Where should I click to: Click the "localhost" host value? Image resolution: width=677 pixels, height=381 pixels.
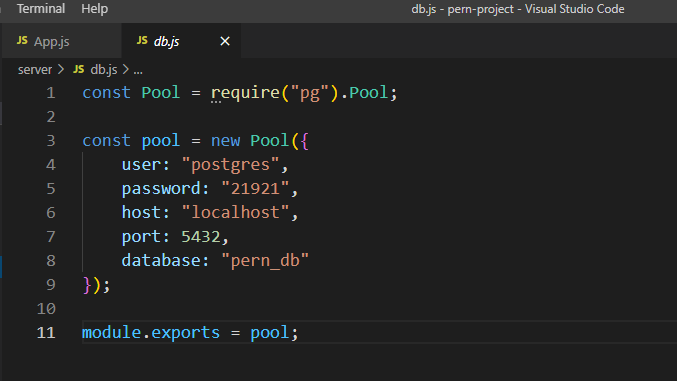point(235,213)
